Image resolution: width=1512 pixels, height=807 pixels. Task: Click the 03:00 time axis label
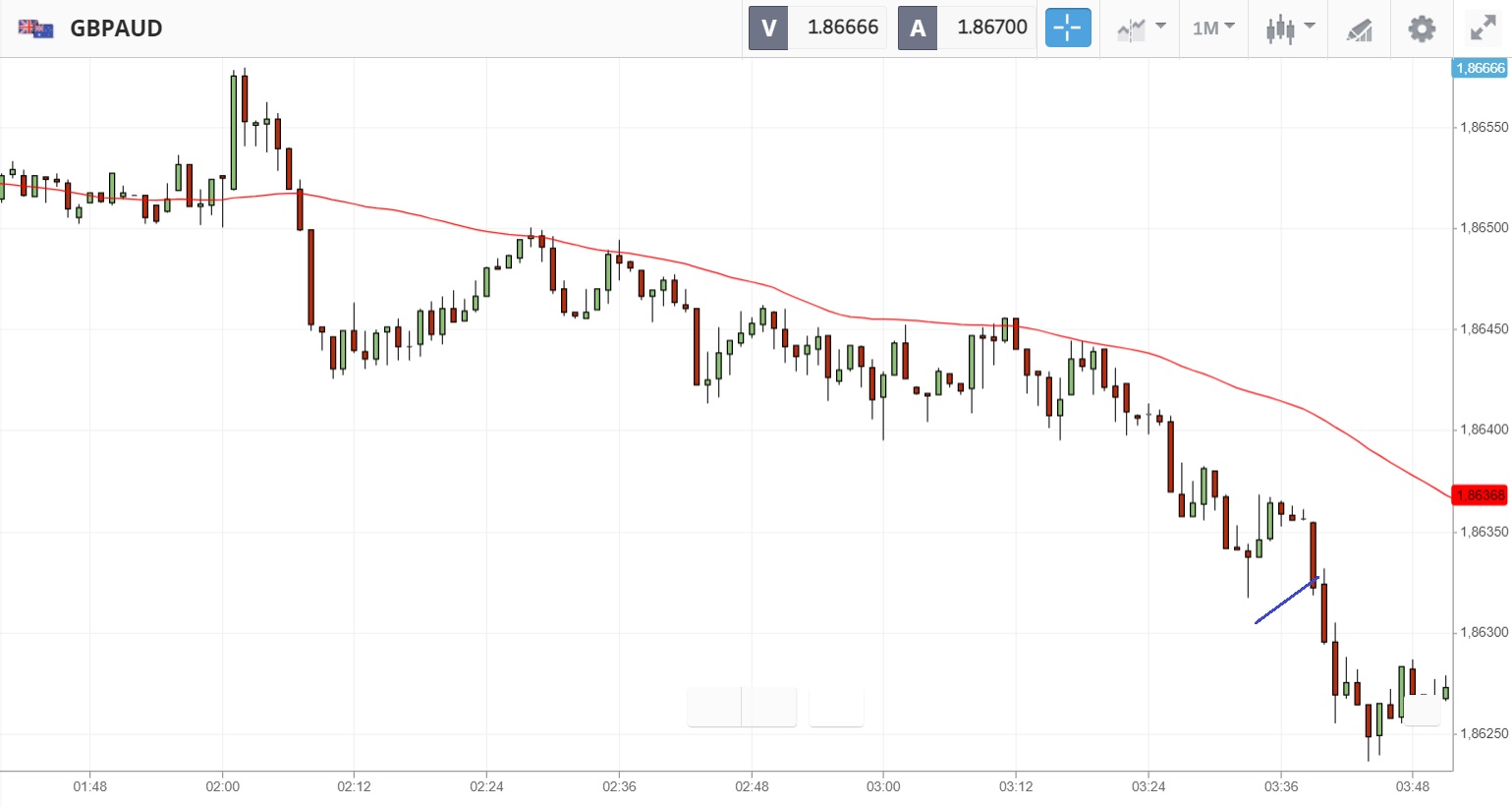[x=883, y=786]
